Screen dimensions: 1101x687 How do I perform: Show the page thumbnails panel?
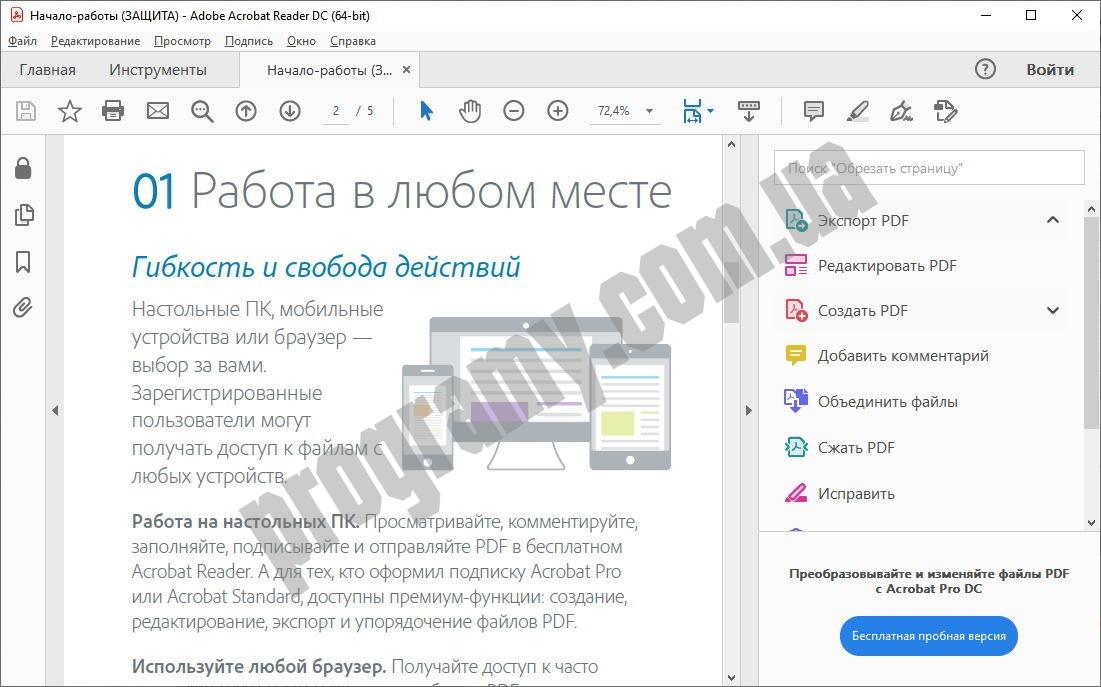(x=24, y=215)
